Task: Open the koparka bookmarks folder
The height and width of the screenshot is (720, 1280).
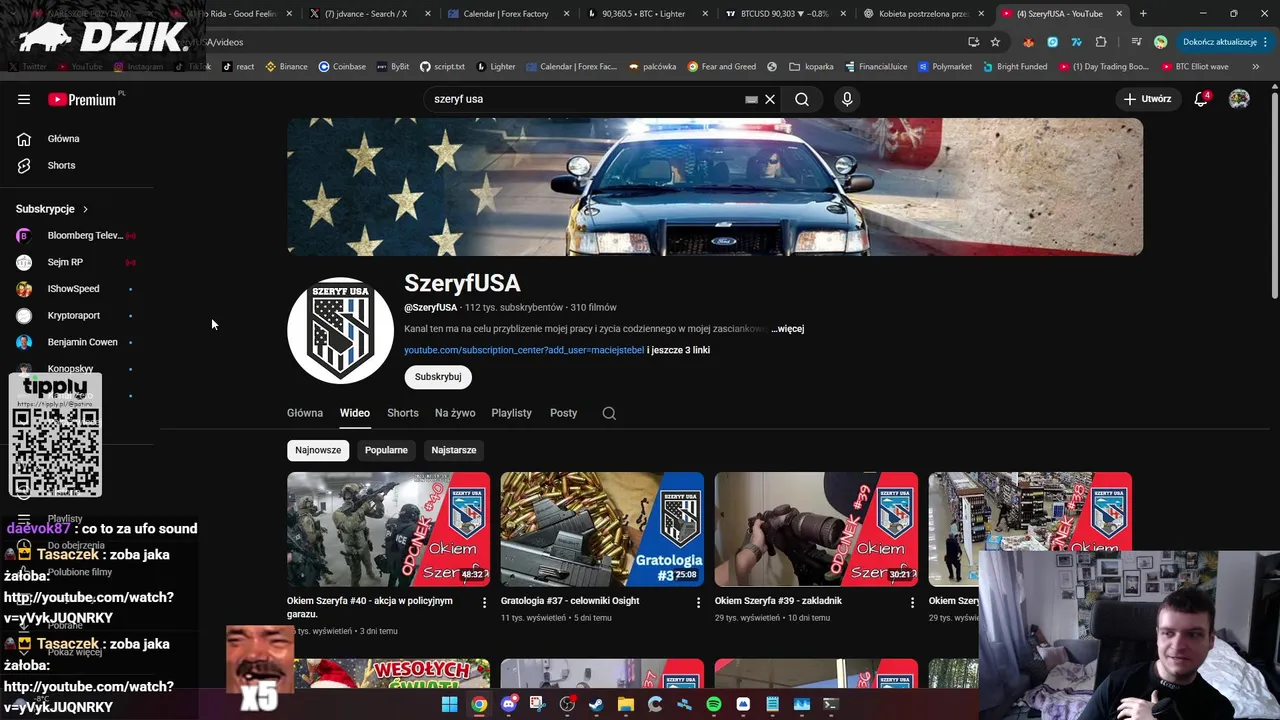Action: (811, 66)
